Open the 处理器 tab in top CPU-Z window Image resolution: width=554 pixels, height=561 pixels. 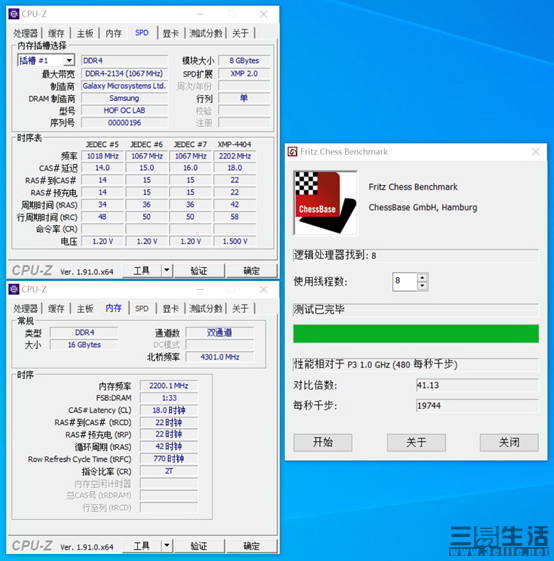click(25, 34)
